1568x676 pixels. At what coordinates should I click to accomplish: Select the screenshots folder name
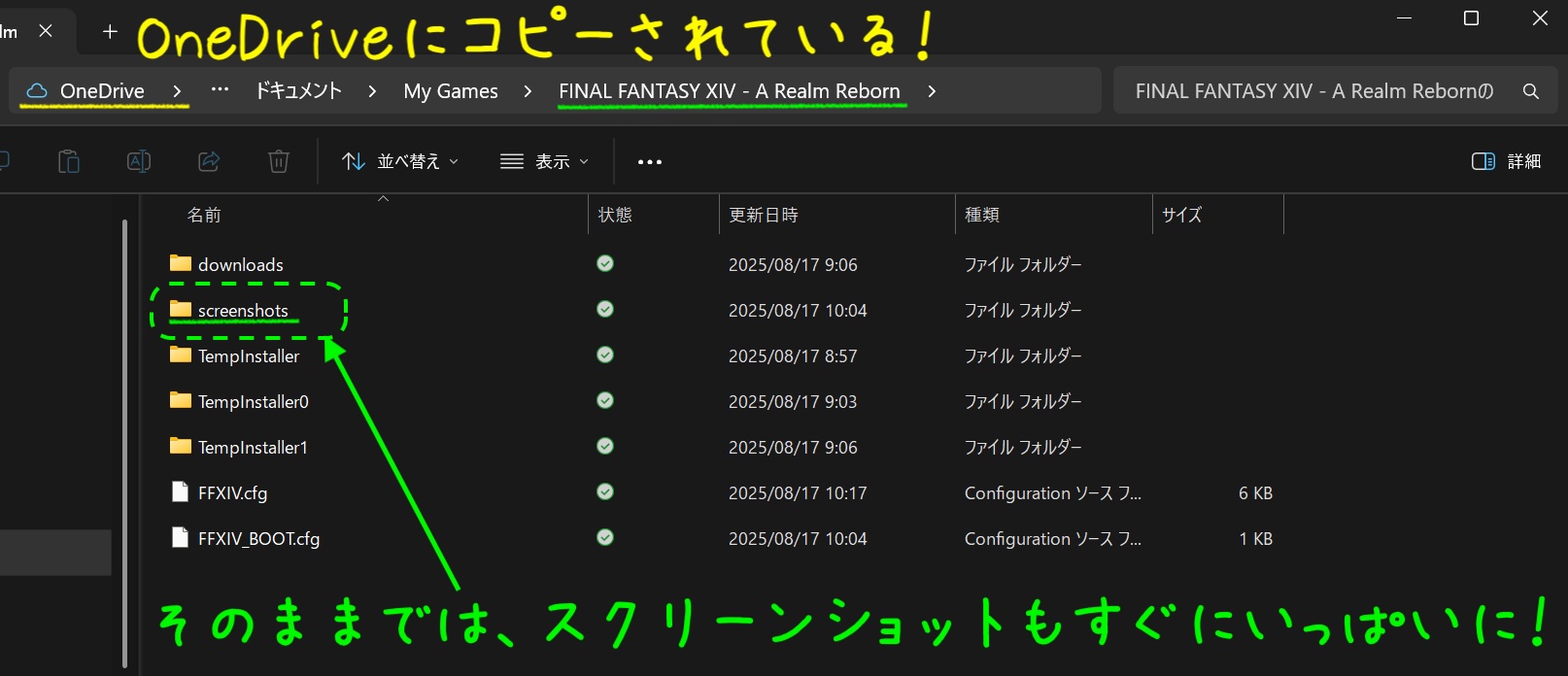[x=243, y=311]
